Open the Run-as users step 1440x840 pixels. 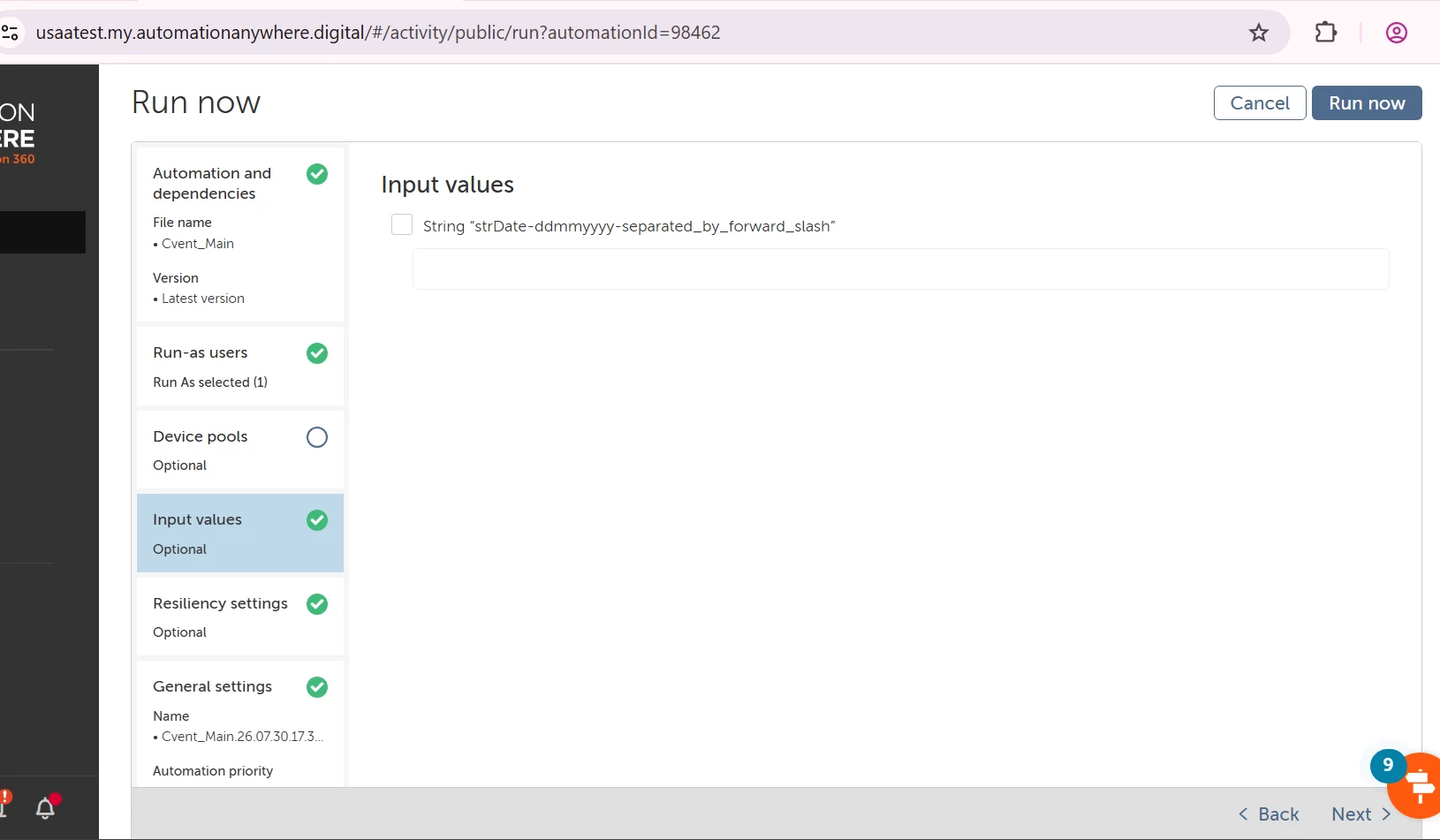click(240, 367)
